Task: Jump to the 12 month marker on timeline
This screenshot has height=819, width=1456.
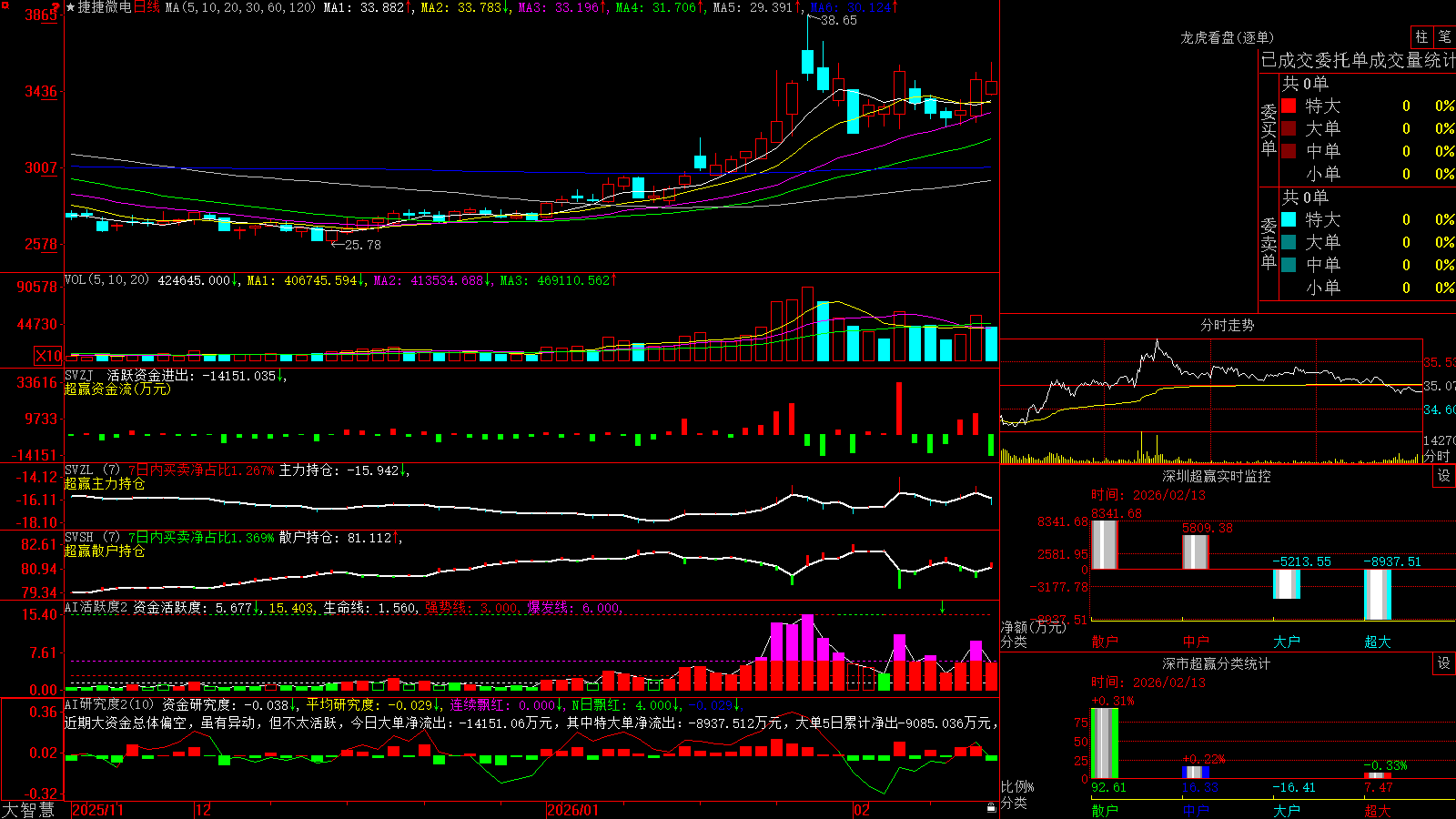Action: pos(204,810)
